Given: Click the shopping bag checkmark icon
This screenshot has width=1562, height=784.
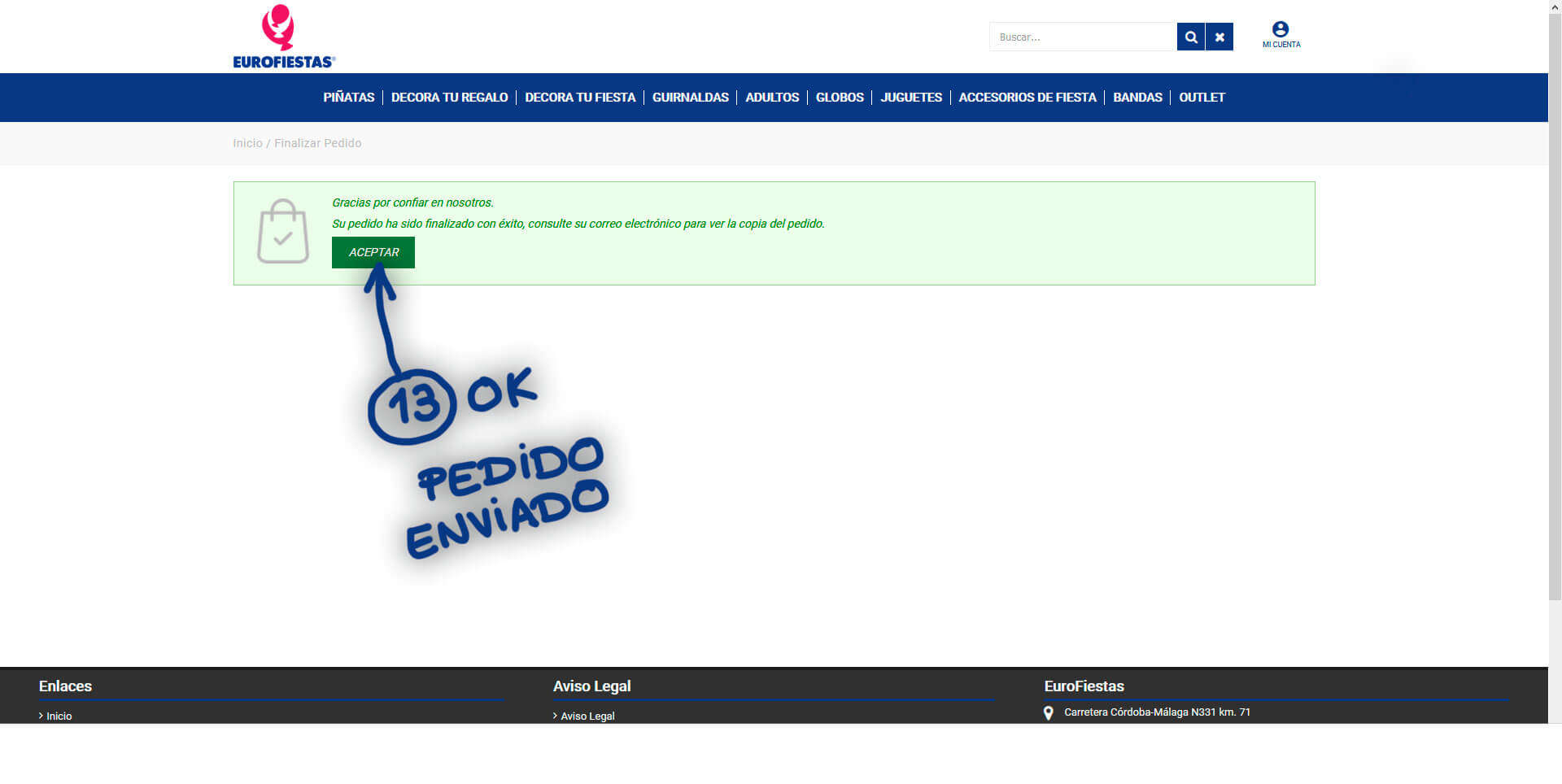Looking at the screenshot, I should [282, 232].
